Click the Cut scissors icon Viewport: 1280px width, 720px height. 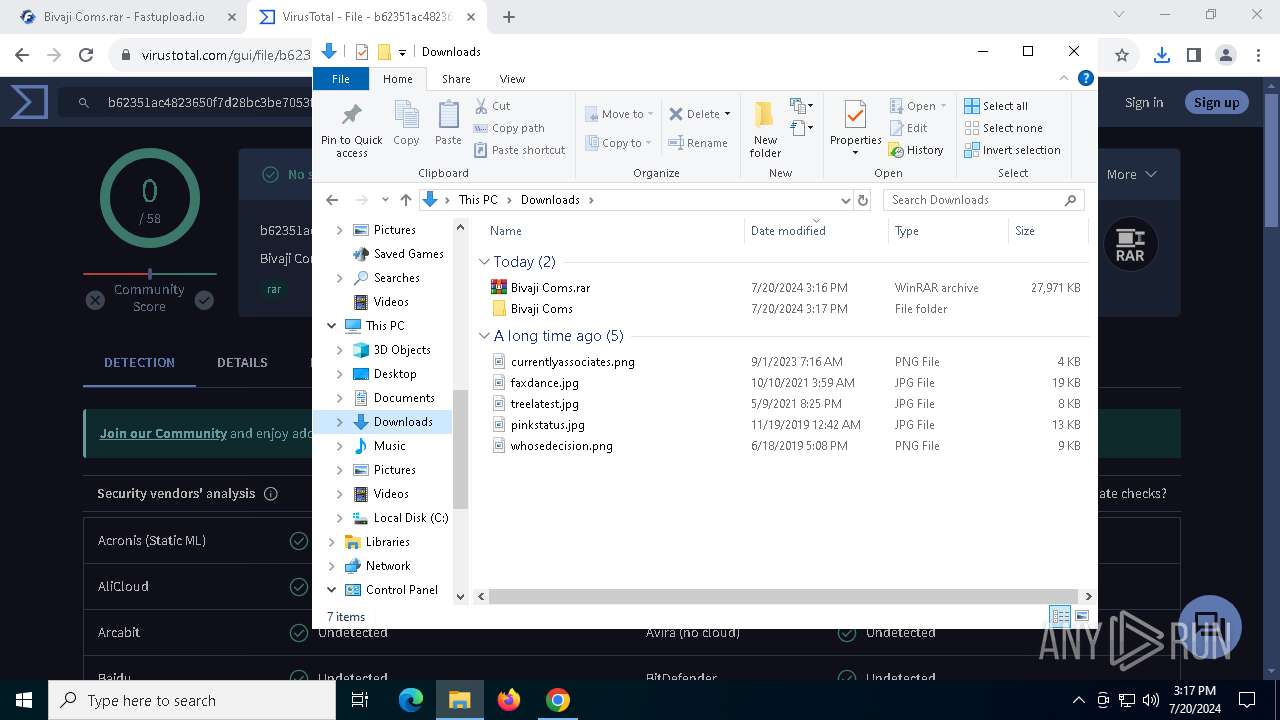point(481,106)
